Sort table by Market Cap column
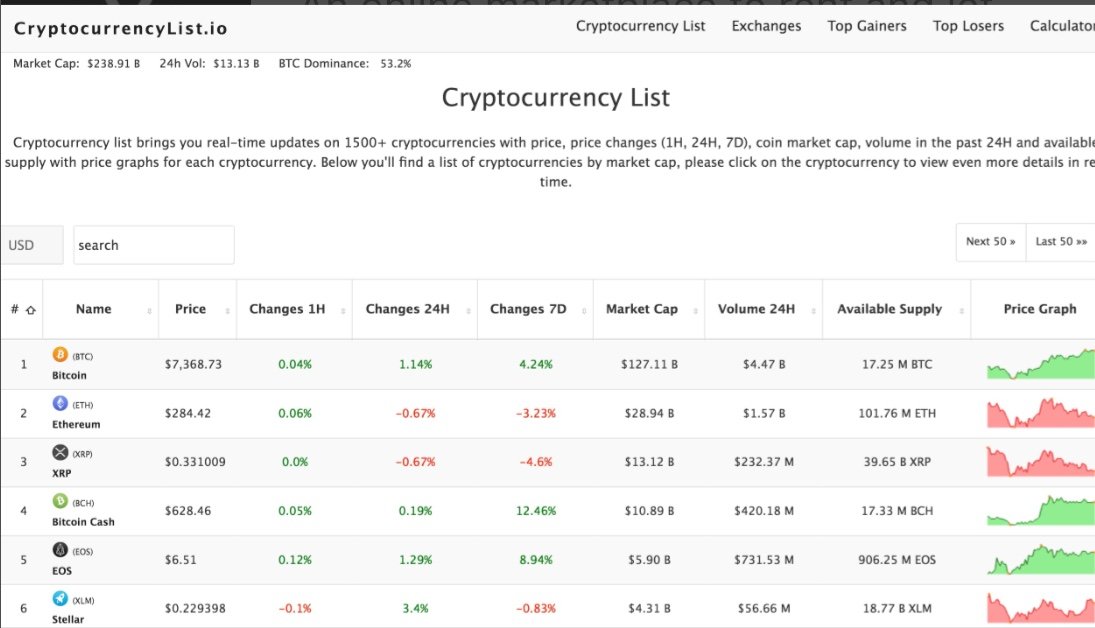The height and width of the screenshot is (628, 1095). pos(641,309)
